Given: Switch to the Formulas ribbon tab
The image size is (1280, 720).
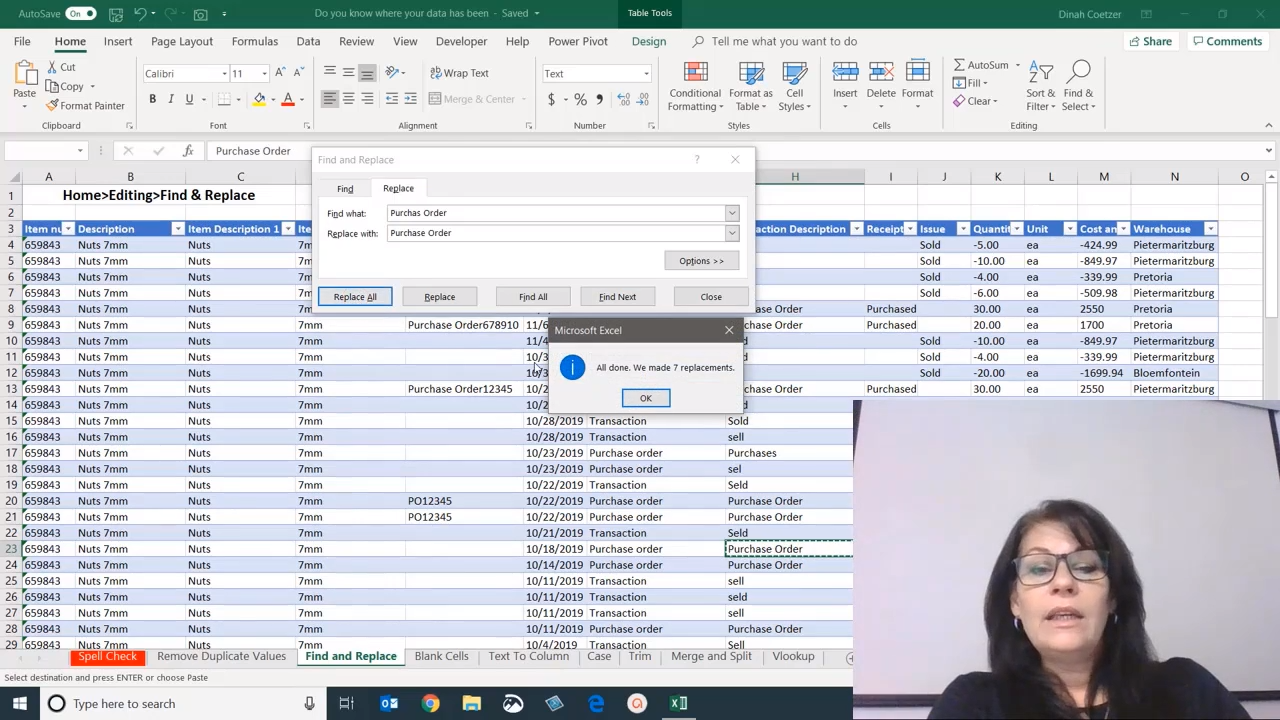Looking at the screenshot, I should pos(255,41).
